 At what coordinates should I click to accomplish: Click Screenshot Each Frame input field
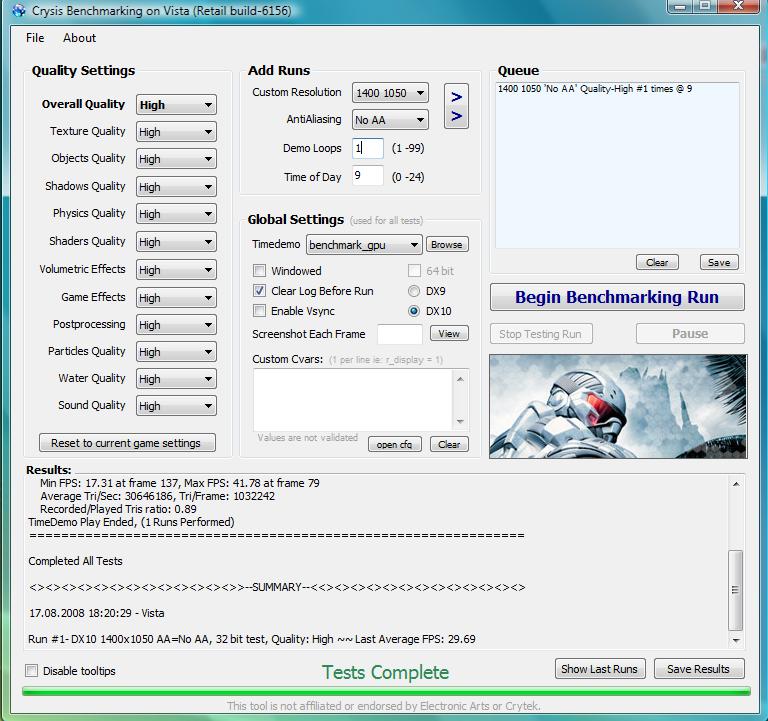[x=400, y=334]
